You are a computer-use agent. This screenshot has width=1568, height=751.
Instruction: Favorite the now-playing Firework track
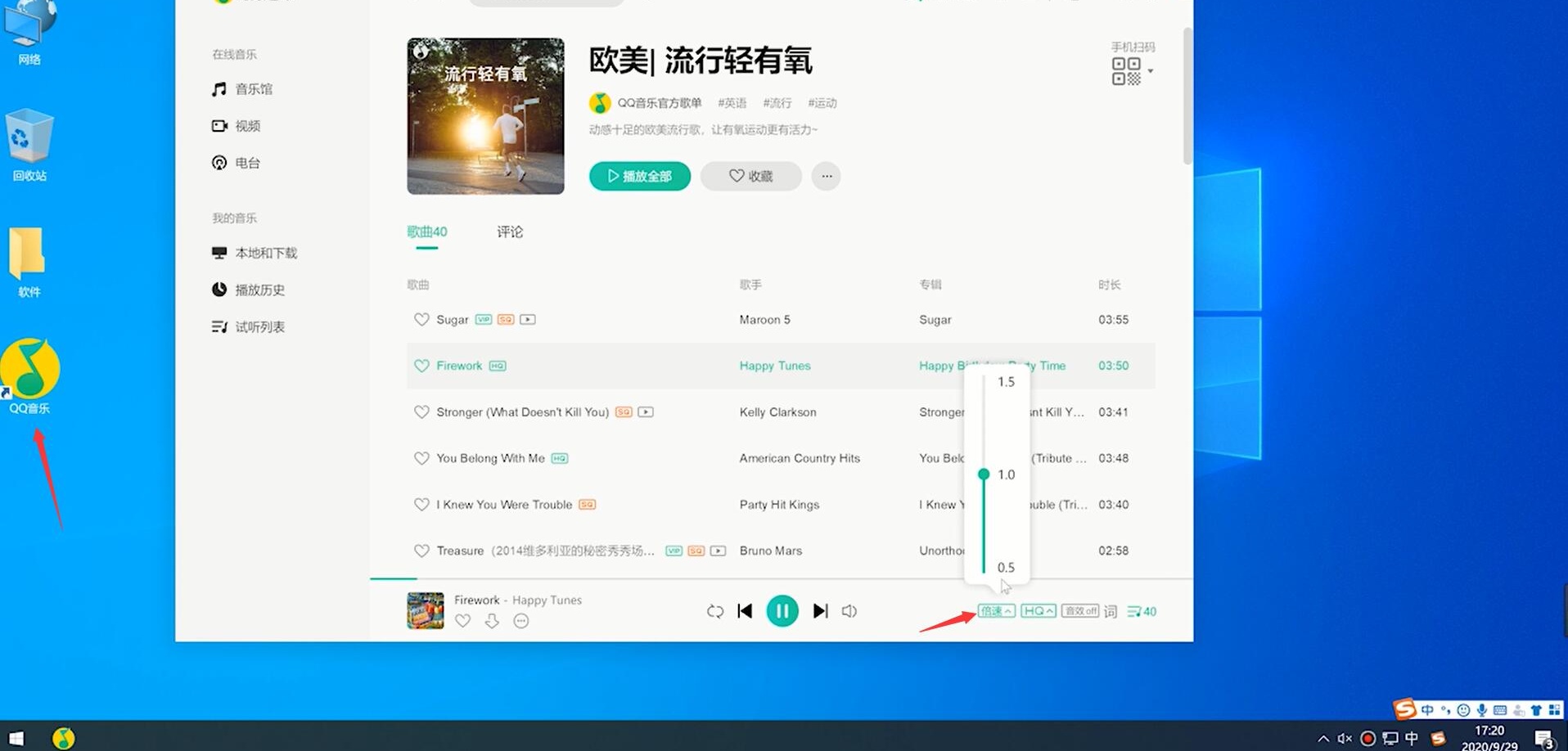coord(463,621)
